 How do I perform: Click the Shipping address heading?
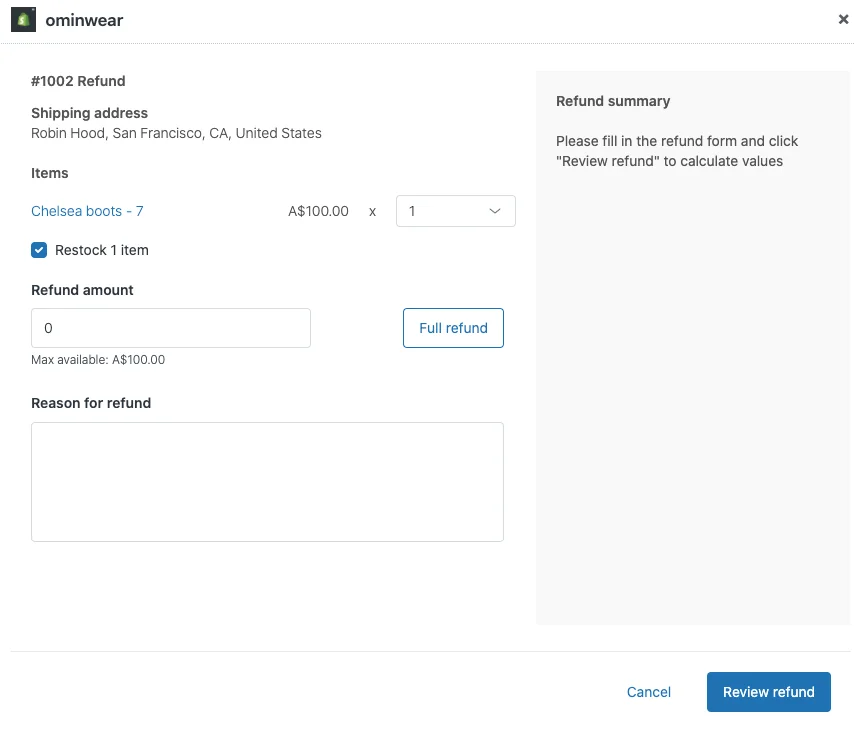pyautogui.click(x=89, y=113)
